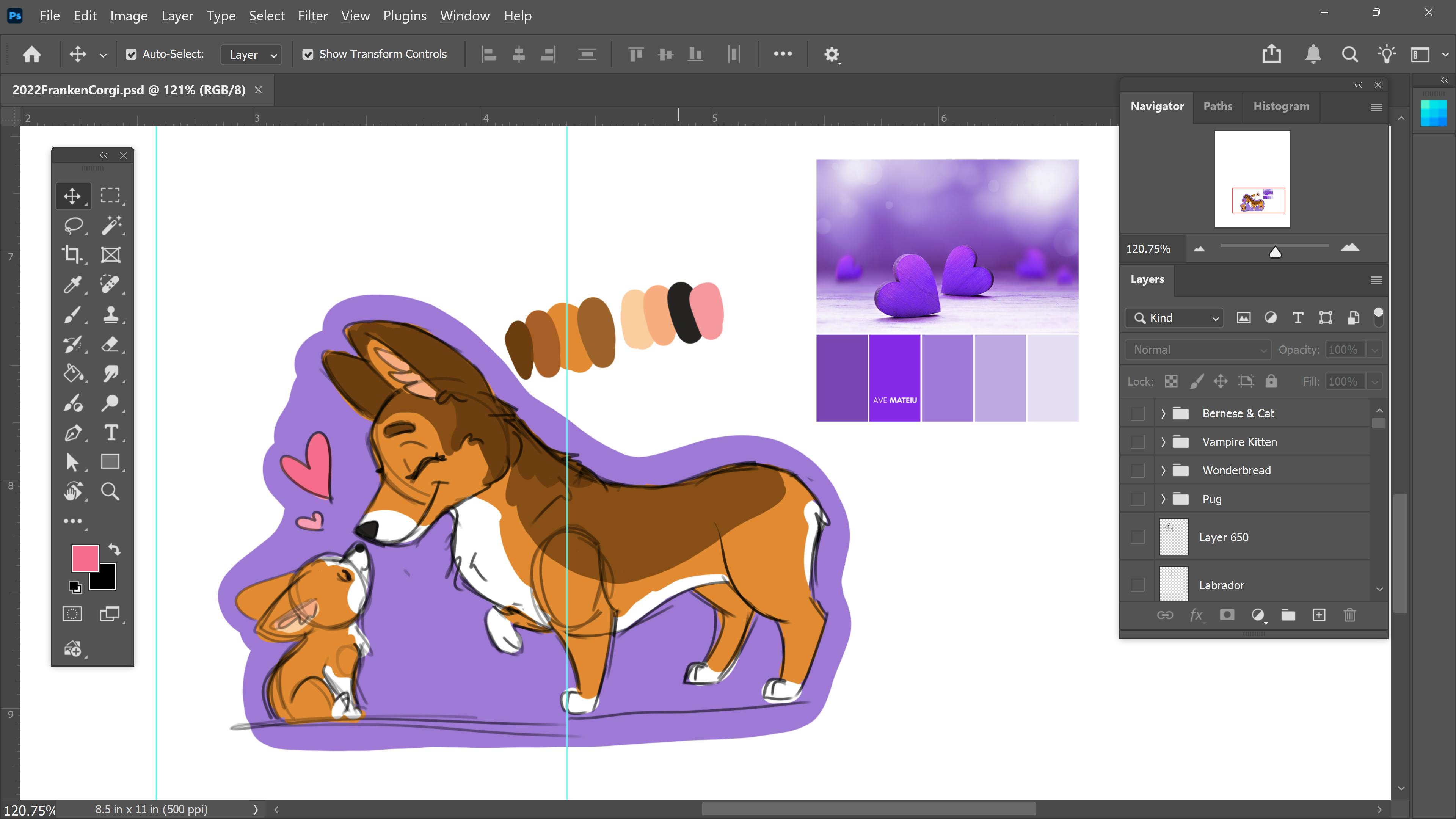1456x819 pixels.
Task: Switch to the Histogram tab
Action: 1281,106
